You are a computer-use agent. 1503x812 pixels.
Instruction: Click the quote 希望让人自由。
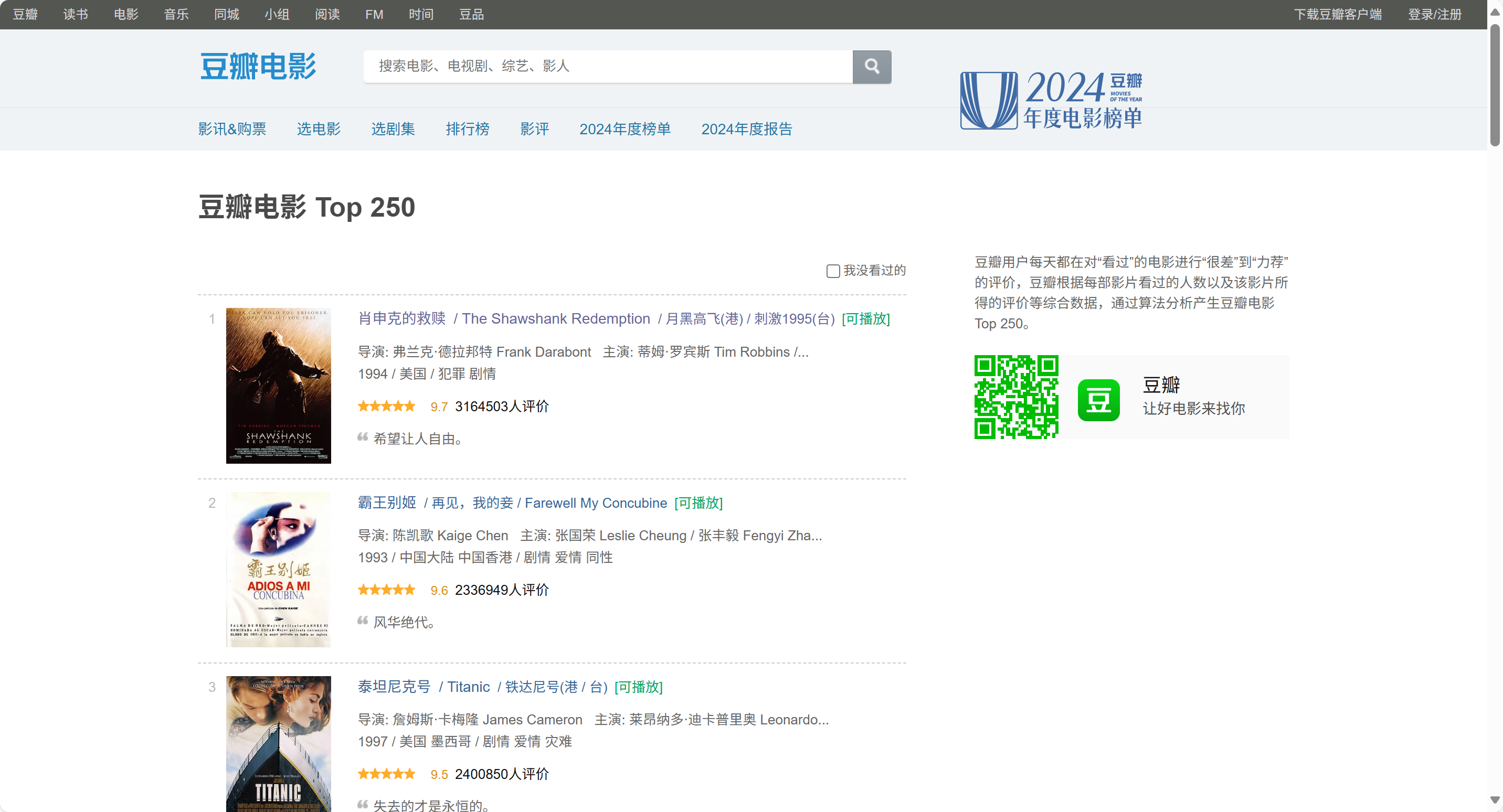(x=418, y=439)
